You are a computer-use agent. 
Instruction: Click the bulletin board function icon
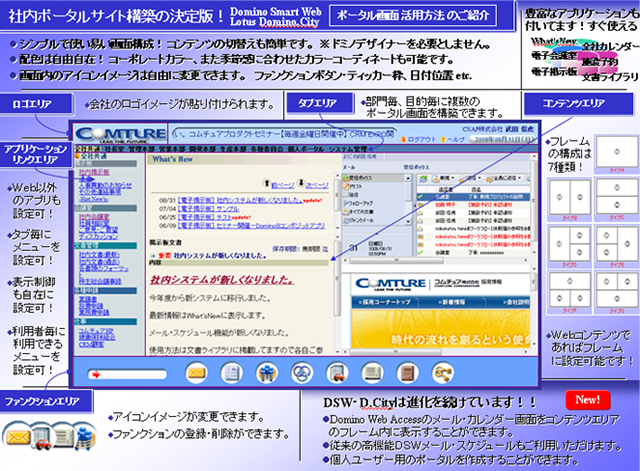372,373
